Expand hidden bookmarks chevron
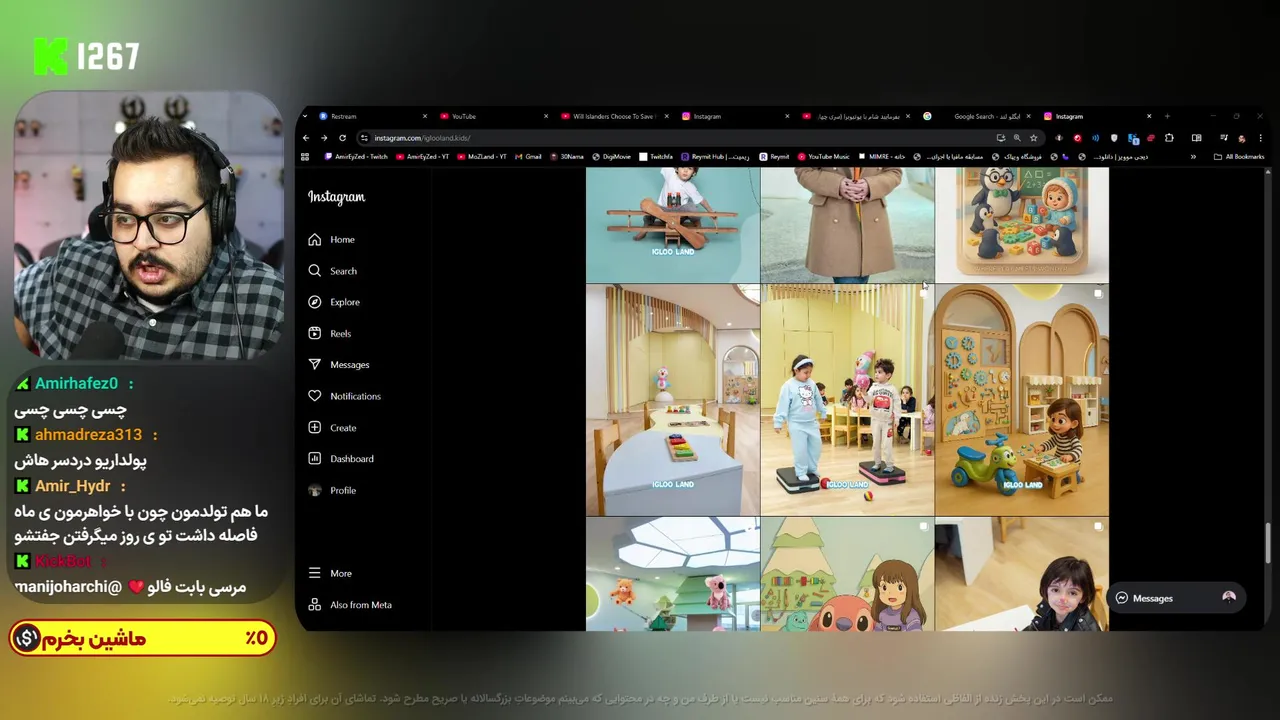Viewport: 1280px width, 720px height. coord(1193,157)
